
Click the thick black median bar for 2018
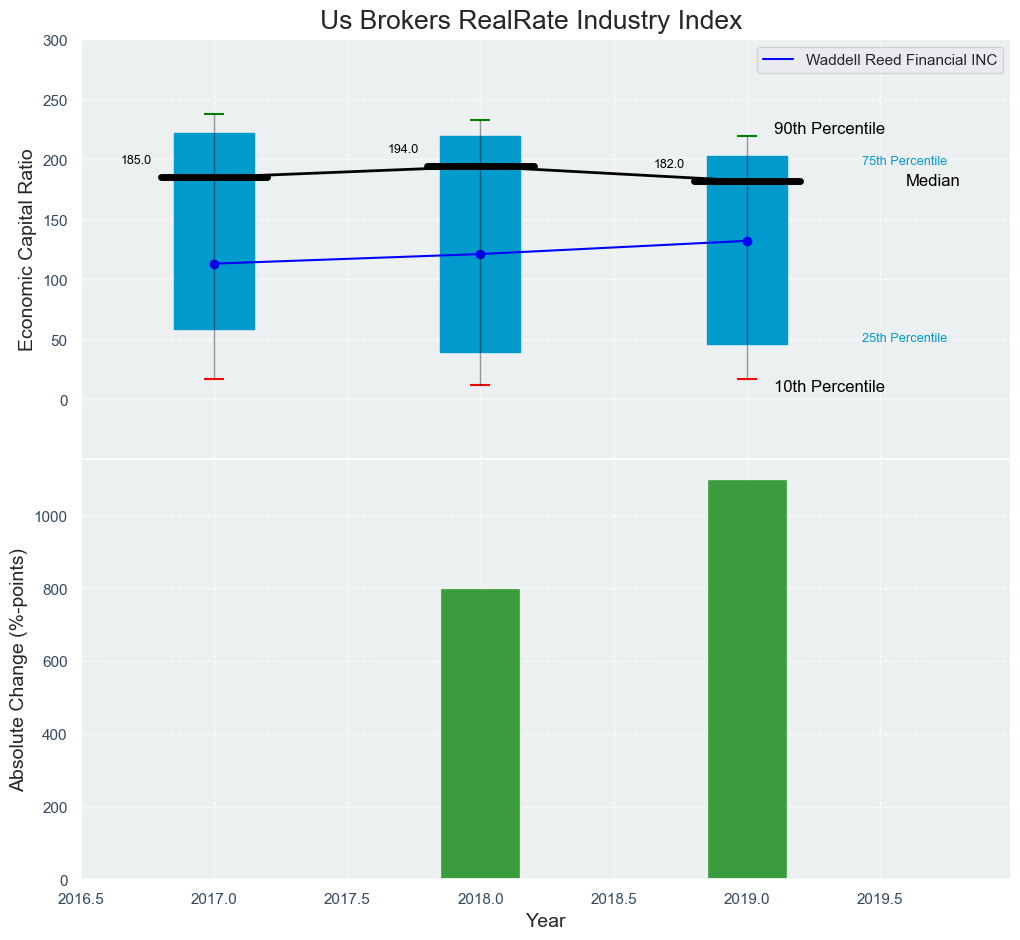coord(480,167)
